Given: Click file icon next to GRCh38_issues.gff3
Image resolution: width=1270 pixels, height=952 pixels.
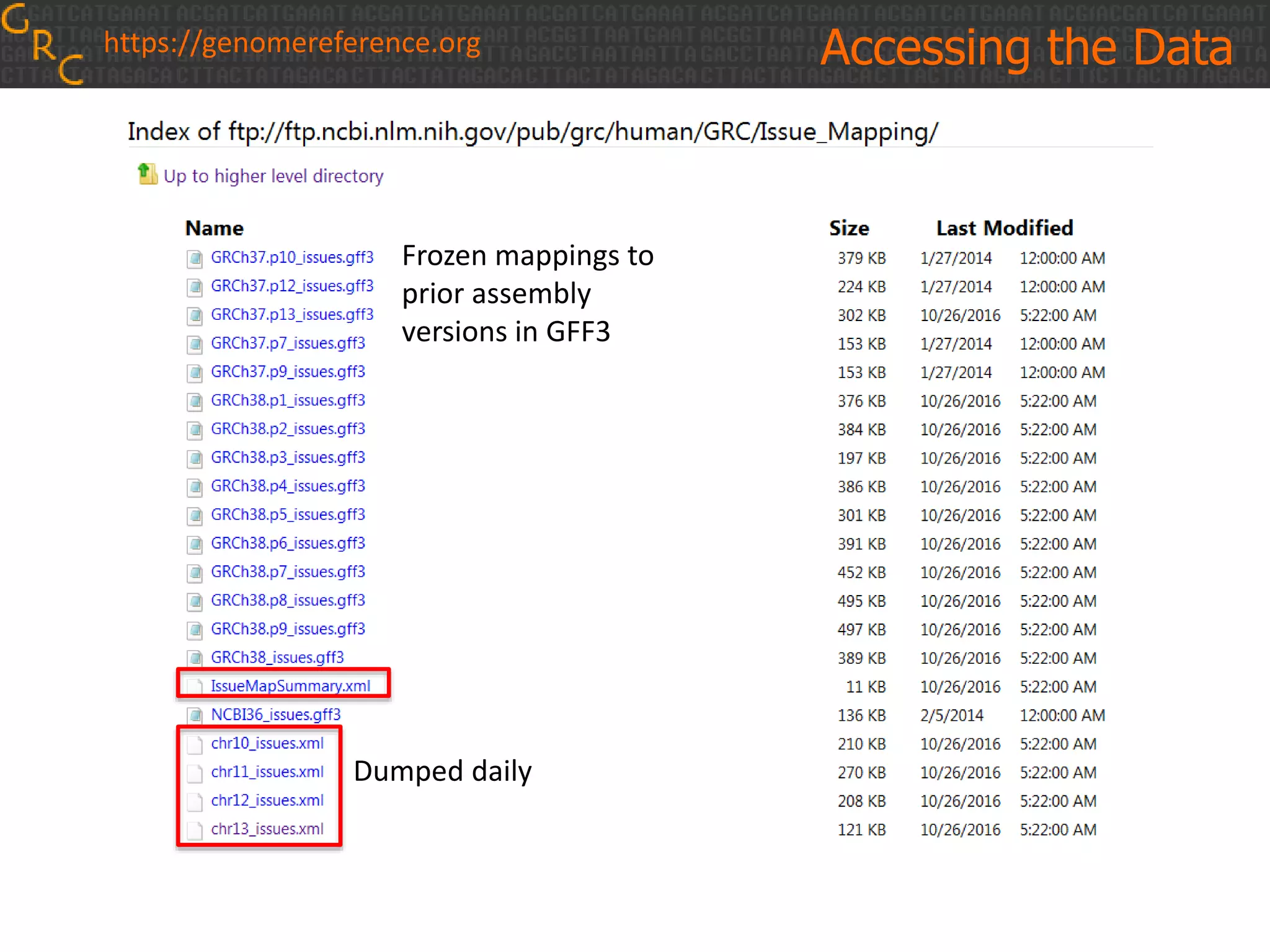Looking at the screenshot, I should coord(195,658).
